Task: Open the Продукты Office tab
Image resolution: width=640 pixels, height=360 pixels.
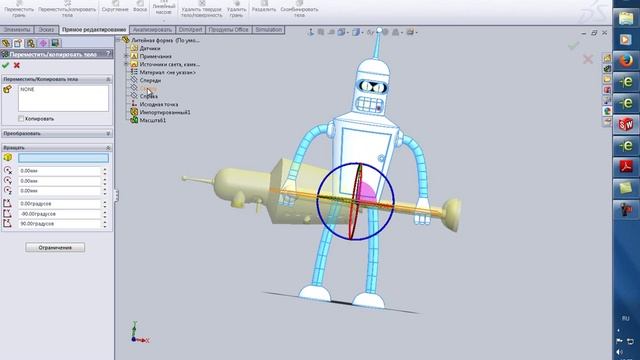Action: point(228,30)
